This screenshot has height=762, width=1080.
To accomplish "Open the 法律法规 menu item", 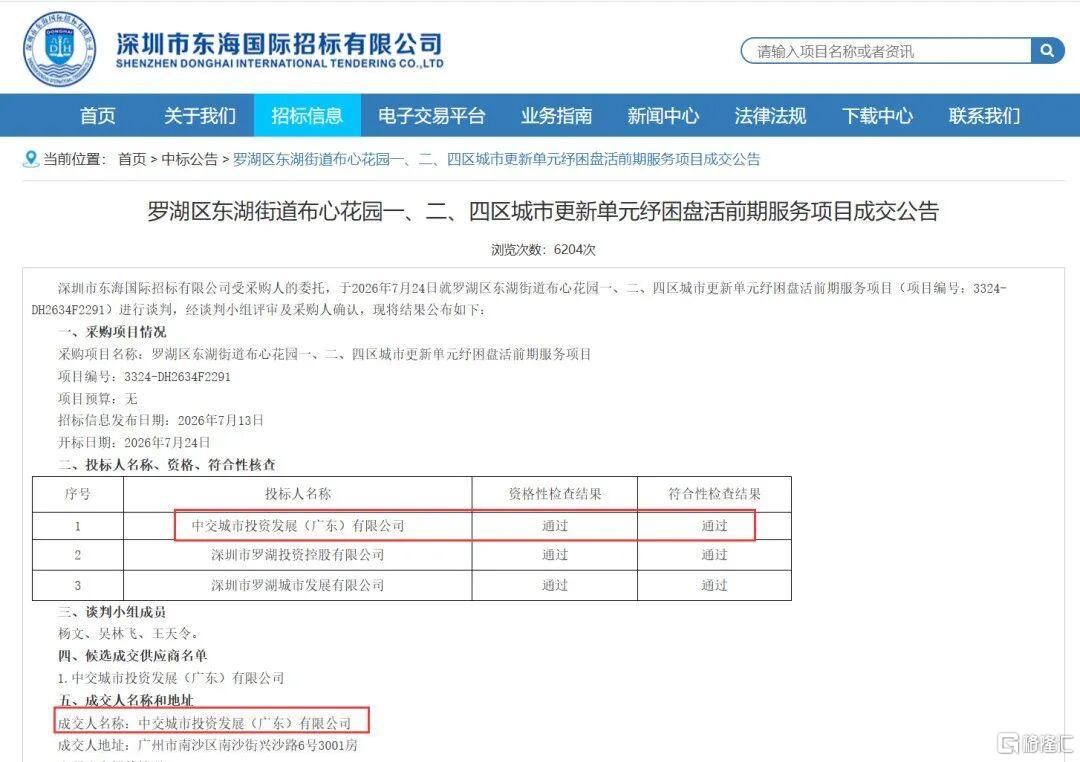I will click(x=770, y=115).
